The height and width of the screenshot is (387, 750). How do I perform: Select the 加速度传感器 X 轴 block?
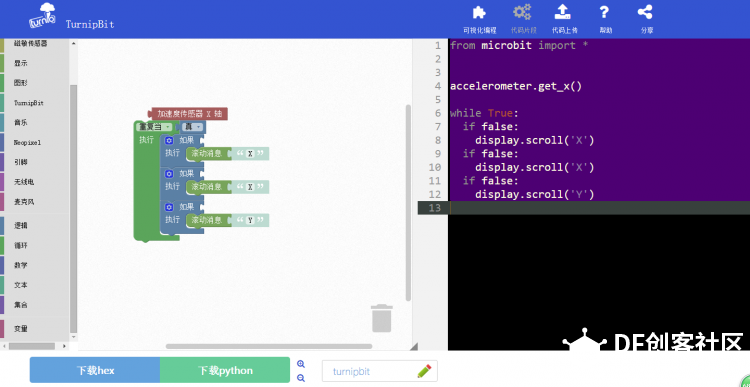[x=189, y=114]
